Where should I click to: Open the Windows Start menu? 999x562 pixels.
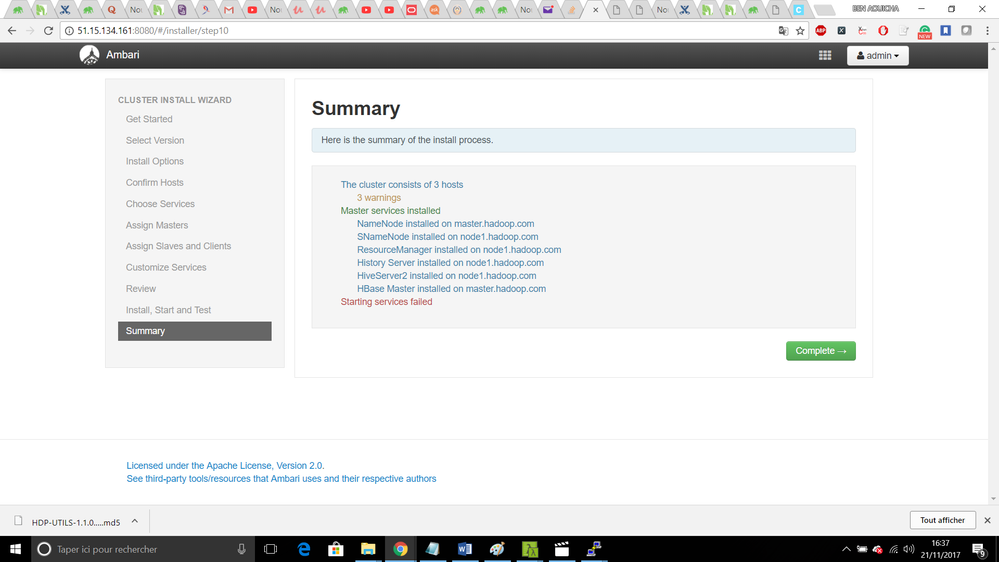click(15, 549)
